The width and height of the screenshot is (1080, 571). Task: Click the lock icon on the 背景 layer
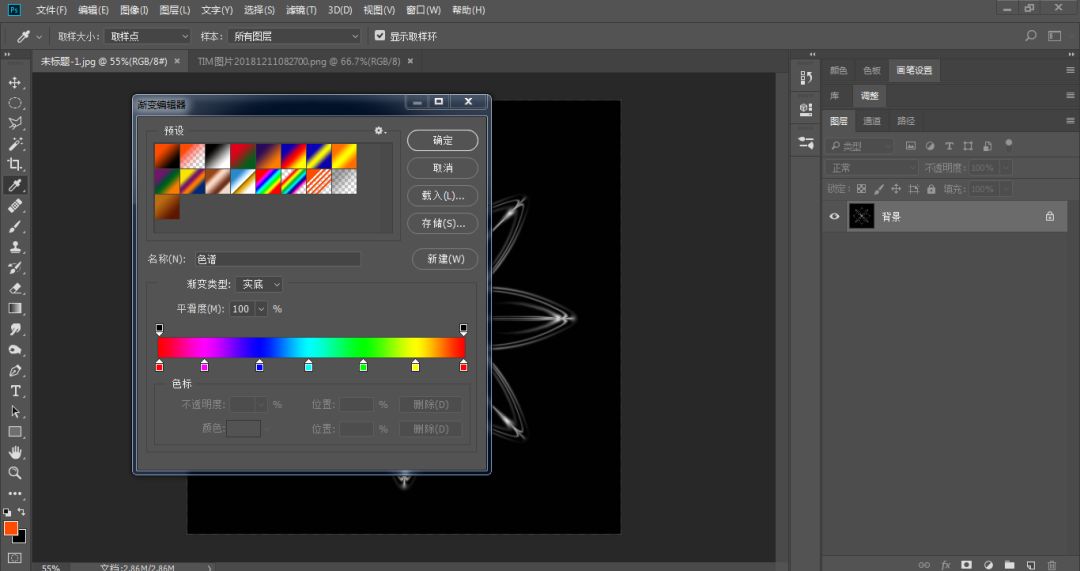tap(1050, 216)
